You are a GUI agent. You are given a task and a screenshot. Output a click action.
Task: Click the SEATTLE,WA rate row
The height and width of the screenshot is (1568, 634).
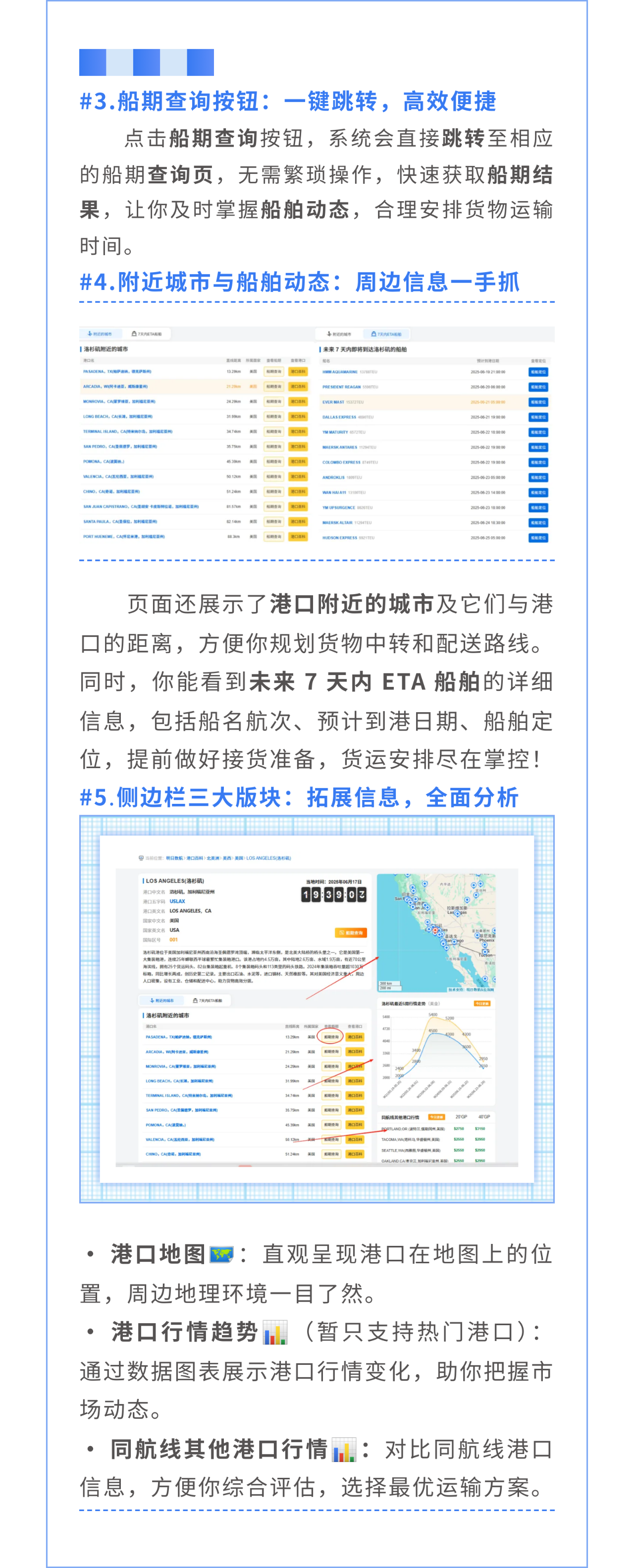436,1150
